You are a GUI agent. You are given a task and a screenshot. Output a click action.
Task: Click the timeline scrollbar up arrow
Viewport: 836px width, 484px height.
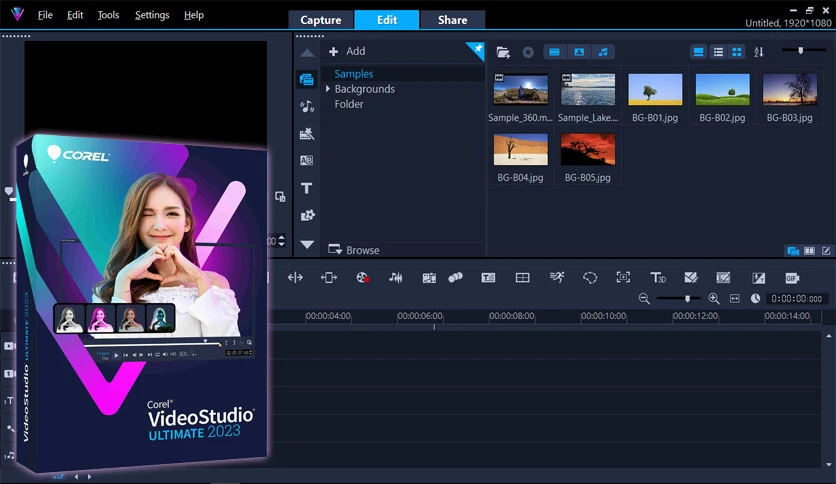click(x=829, y=336)
